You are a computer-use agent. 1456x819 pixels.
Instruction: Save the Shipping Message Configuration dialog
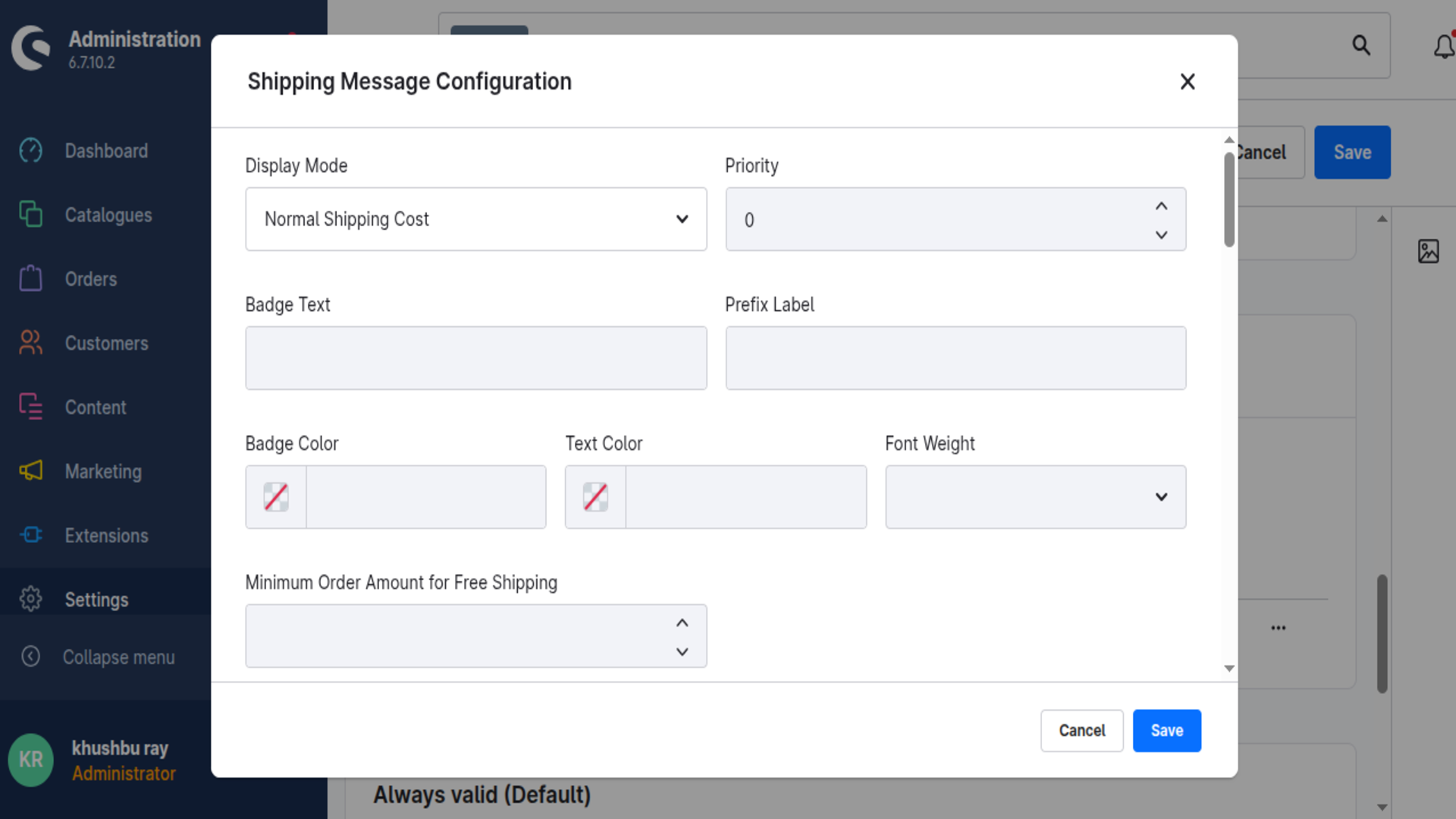tap(1166, 730)
